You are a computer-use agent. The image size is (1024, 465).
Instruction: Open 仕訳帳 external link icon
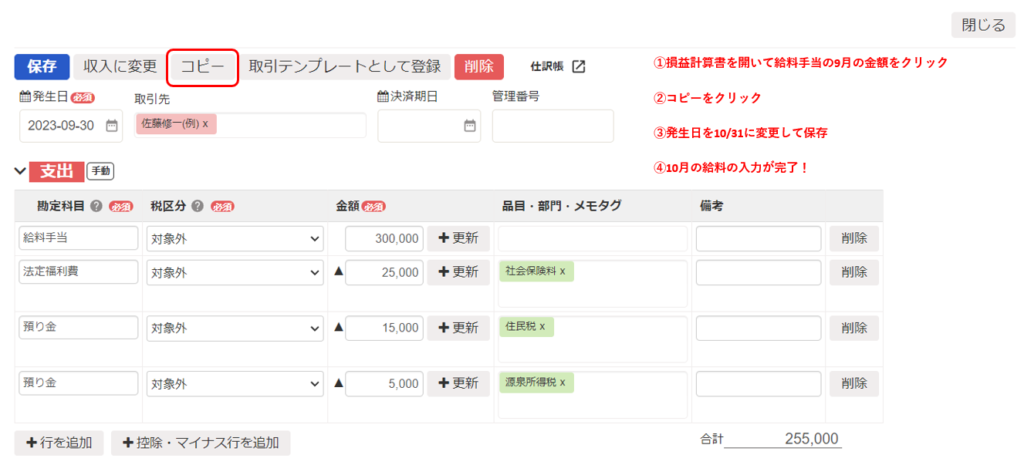pos(578,67)
